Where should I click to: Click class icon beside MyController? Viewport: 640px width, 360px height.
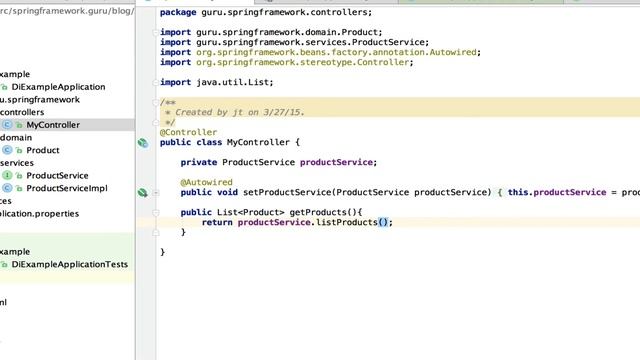click(x=7, y=125)
